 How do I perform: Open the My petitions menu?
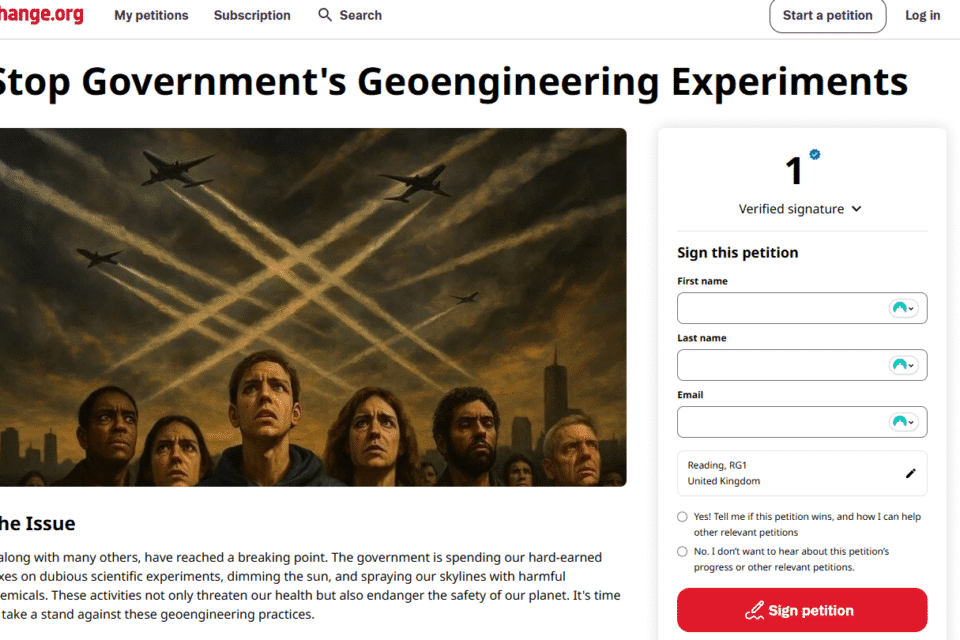click(x=151, y=15)
